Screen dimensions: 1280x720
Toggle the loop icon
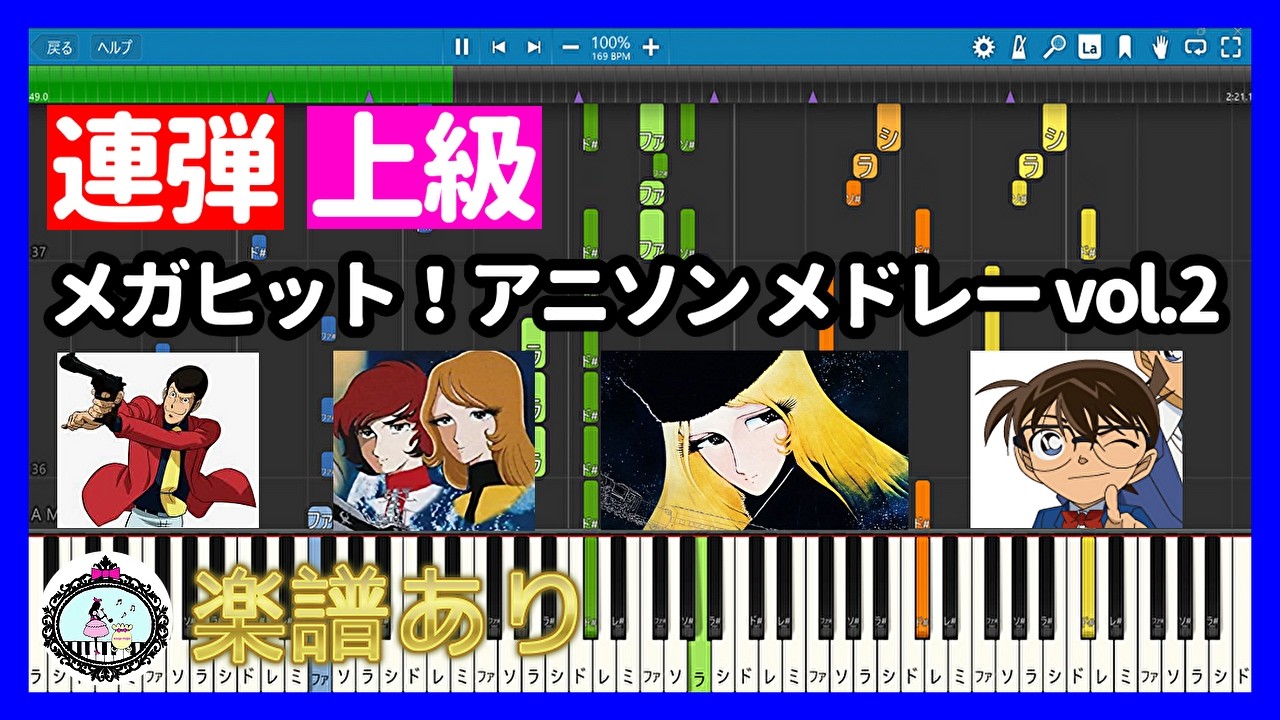point(1195,47)
